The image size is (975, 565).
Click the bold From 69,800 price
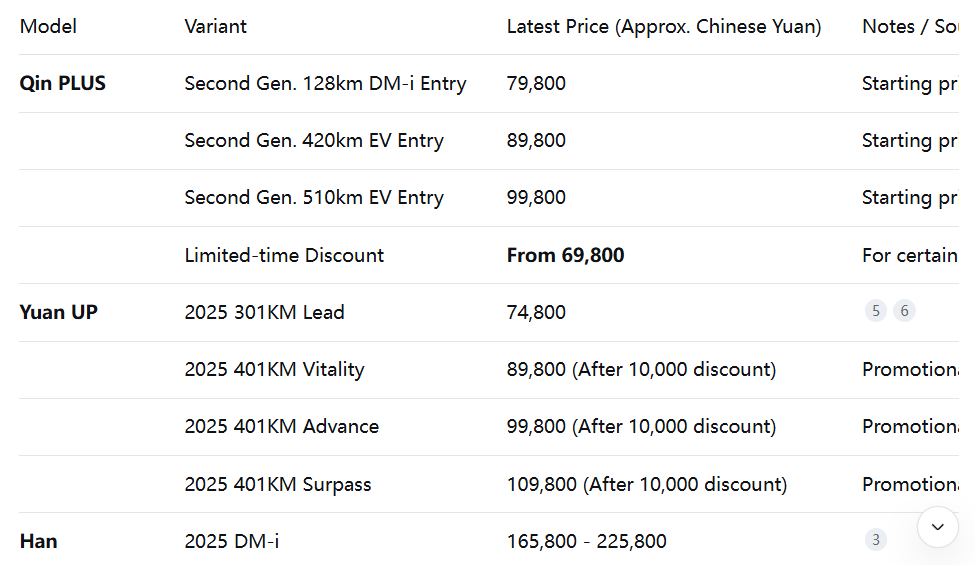click(565, 255)
